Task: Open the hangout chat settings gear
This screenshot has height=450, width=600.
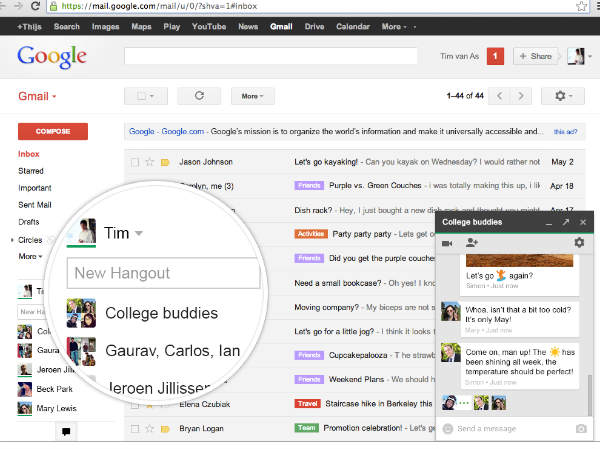Action: click(578, 243)
